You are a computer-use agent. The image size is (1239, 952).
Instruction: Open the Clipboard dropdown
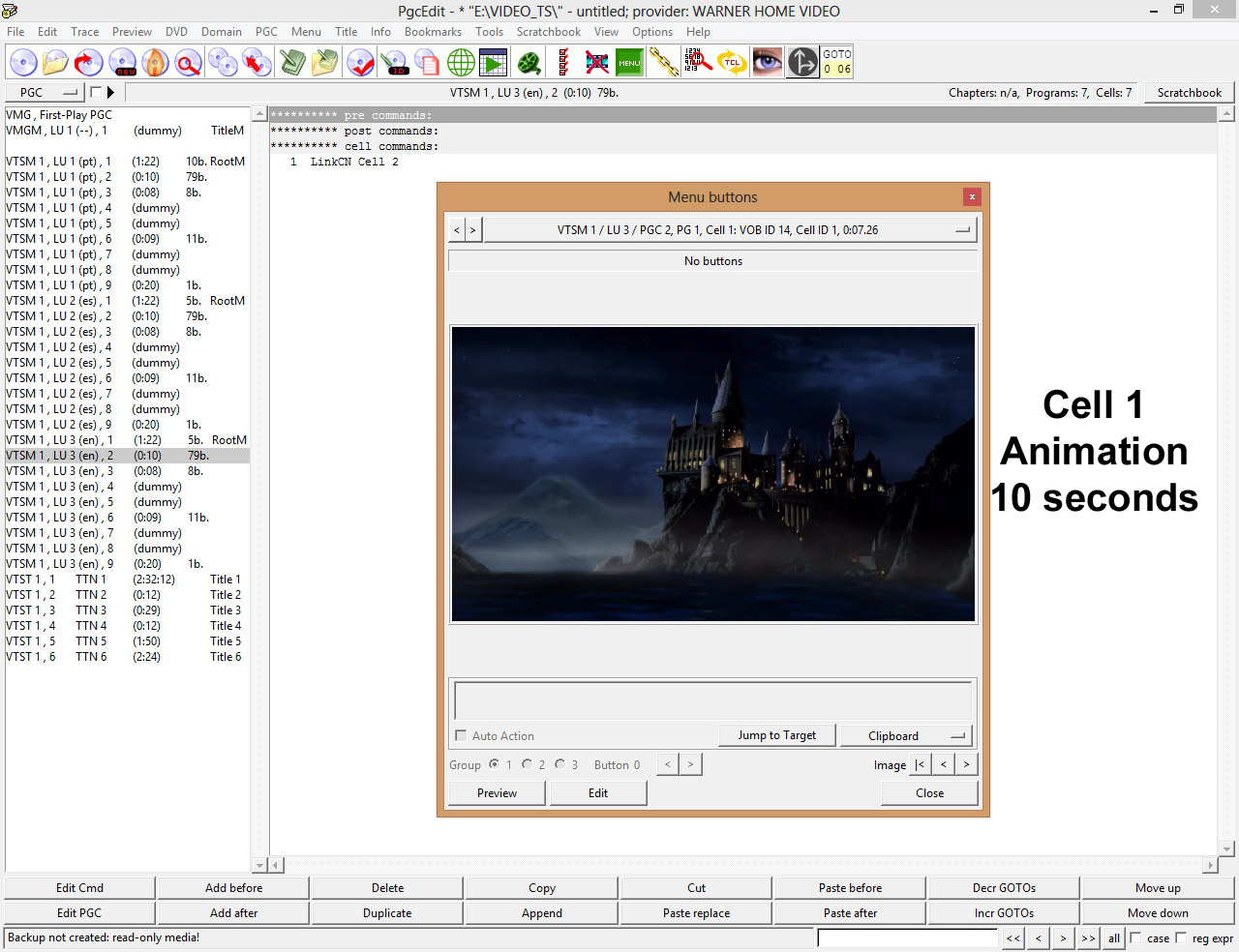click(906, 735)
